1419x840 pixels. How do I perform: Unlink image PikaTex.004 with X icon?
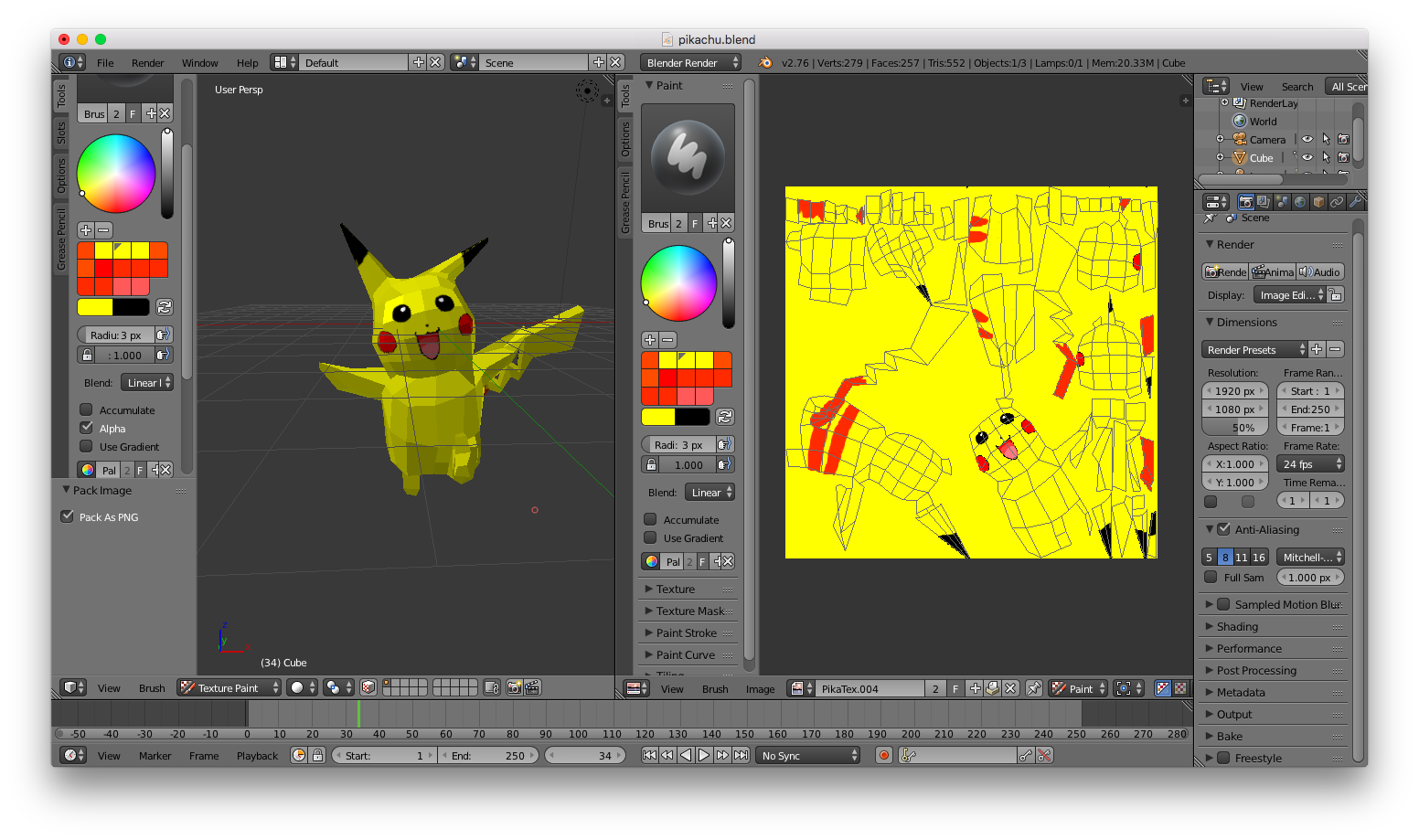[x=1010, y=688]
